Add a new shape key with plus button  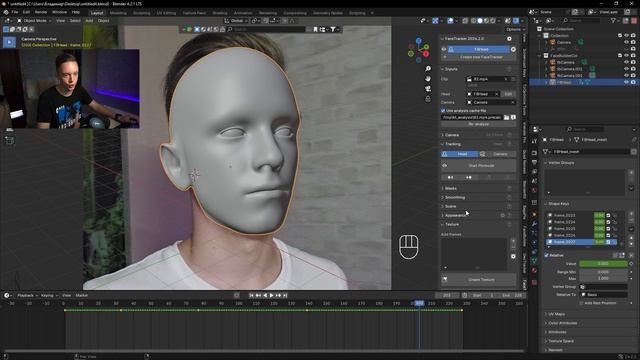[631, 213]
